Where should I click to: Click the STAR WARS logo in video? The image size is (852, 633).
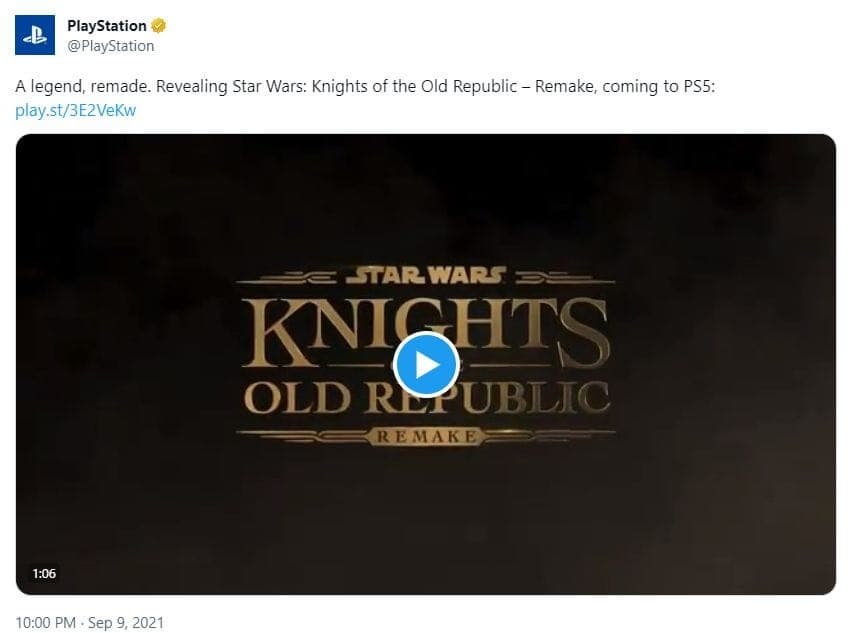(x=427, y=275)
